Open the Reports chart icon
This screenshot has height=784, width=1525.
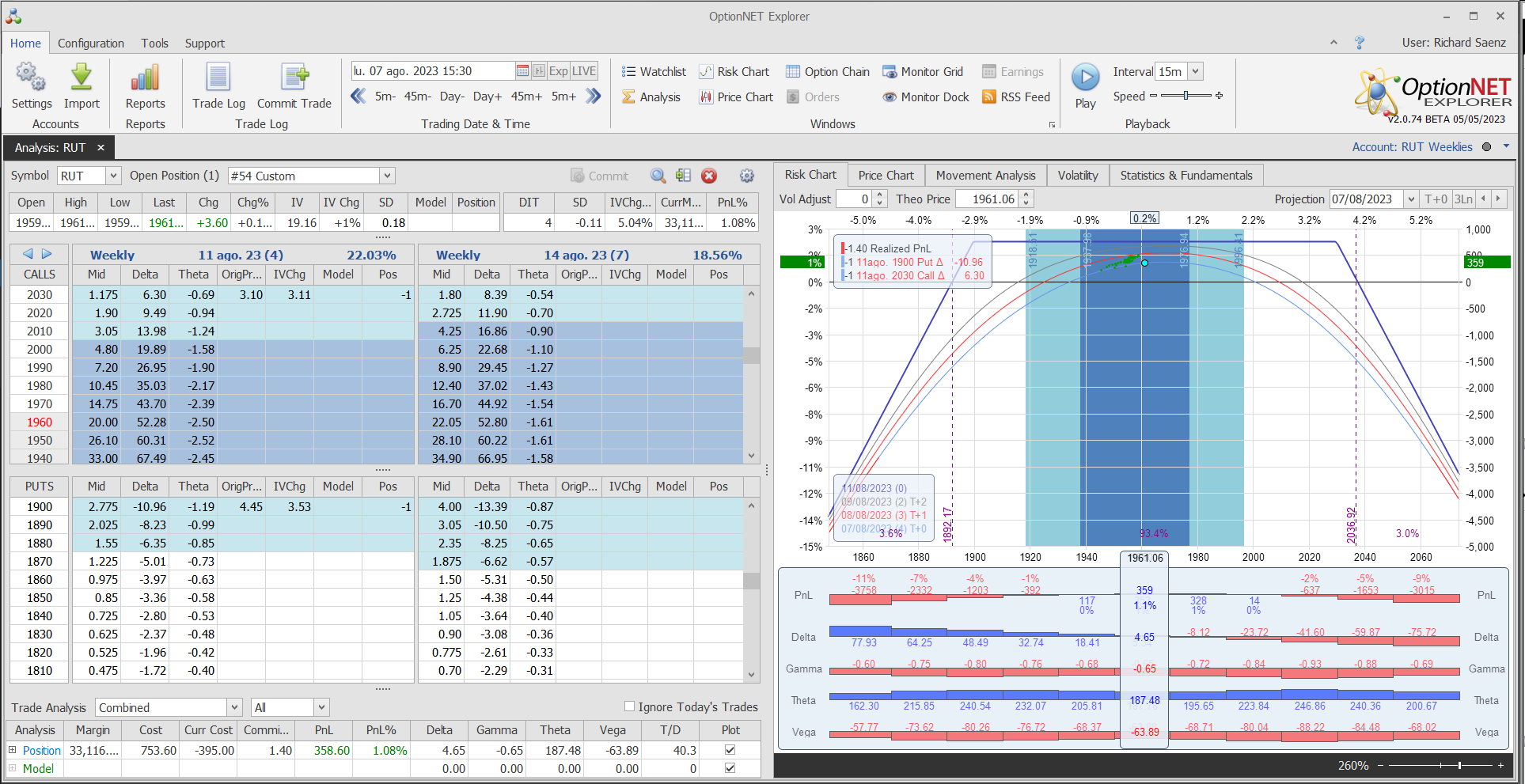(145, 78)
